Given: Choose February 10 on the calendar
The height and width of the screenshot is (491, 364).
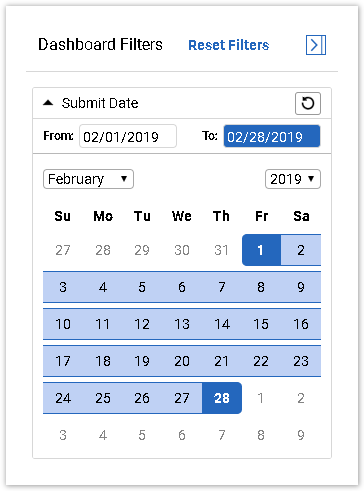Looking at the screenshot, I should coord(63,324).
